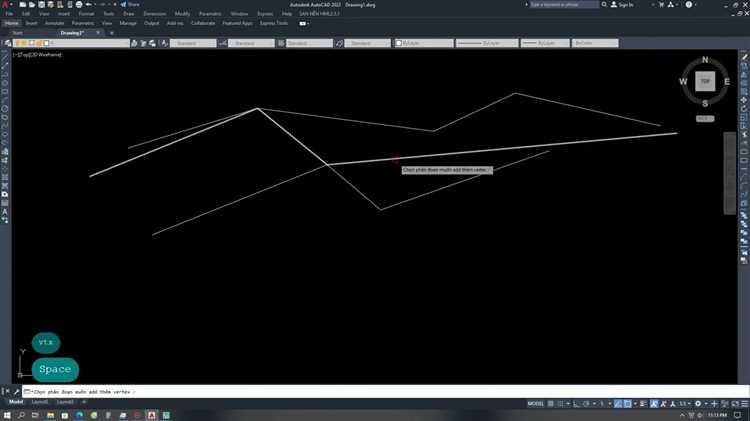The height and width of the screenshot is (421, 750).
Task: Open the ByColor plot style dropdown
Action: click(x=595, y=43)
